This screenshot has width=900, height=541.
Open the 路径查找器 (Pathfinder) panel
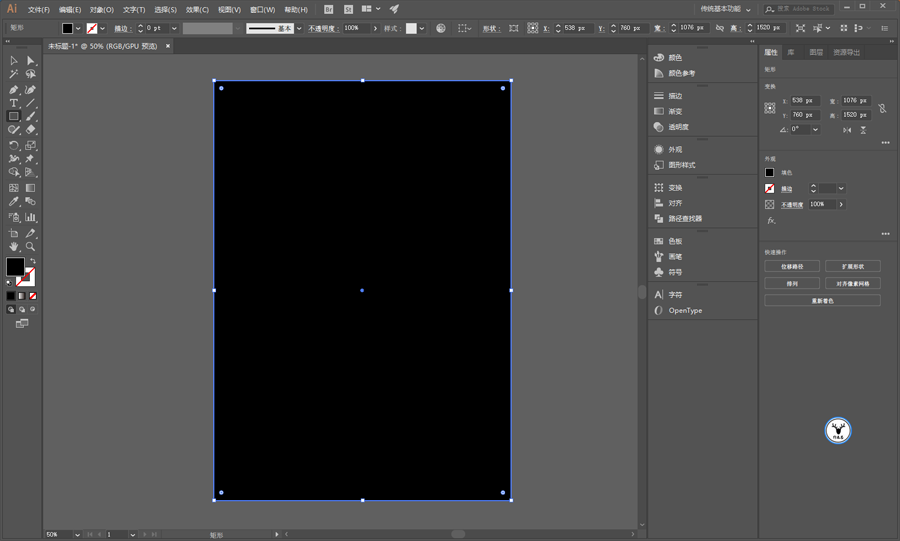click(x=685, y=218)
